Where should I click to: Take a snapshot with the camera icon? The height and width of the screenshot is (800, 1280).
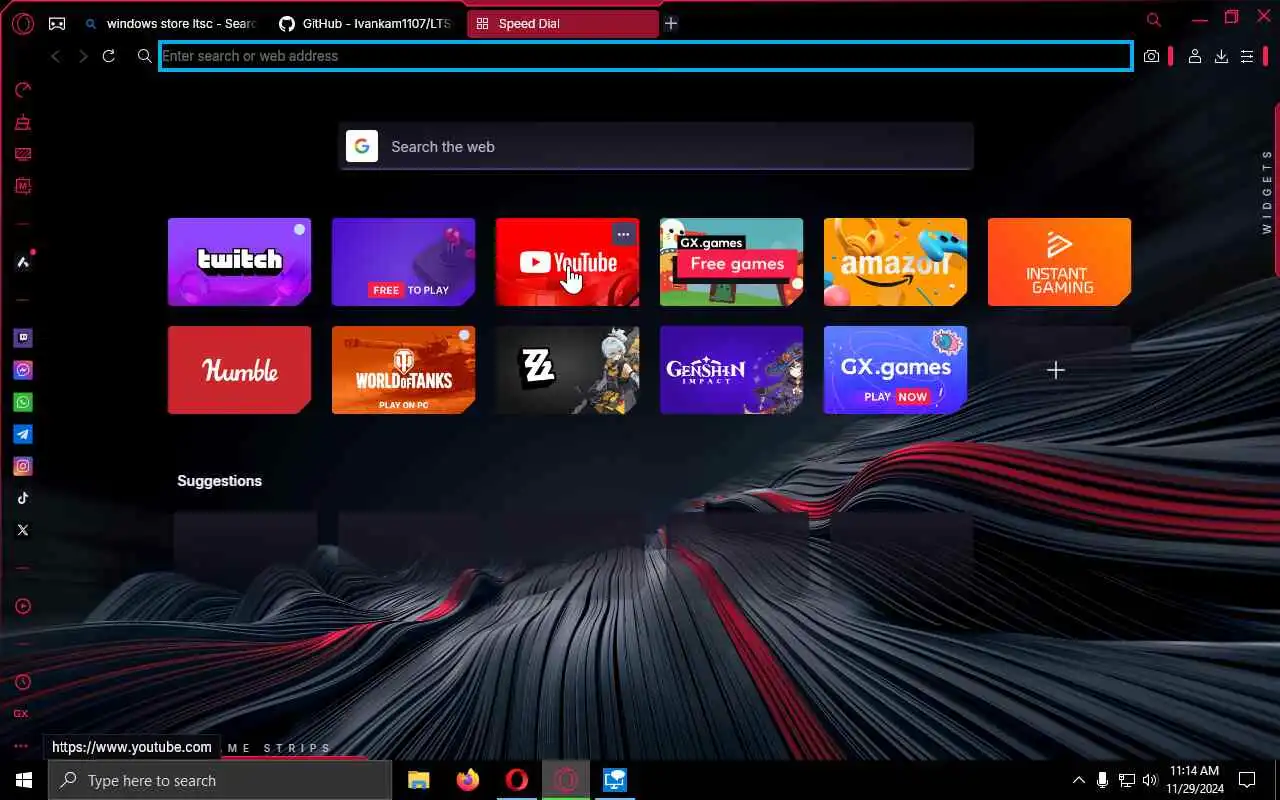(1152, 56)
